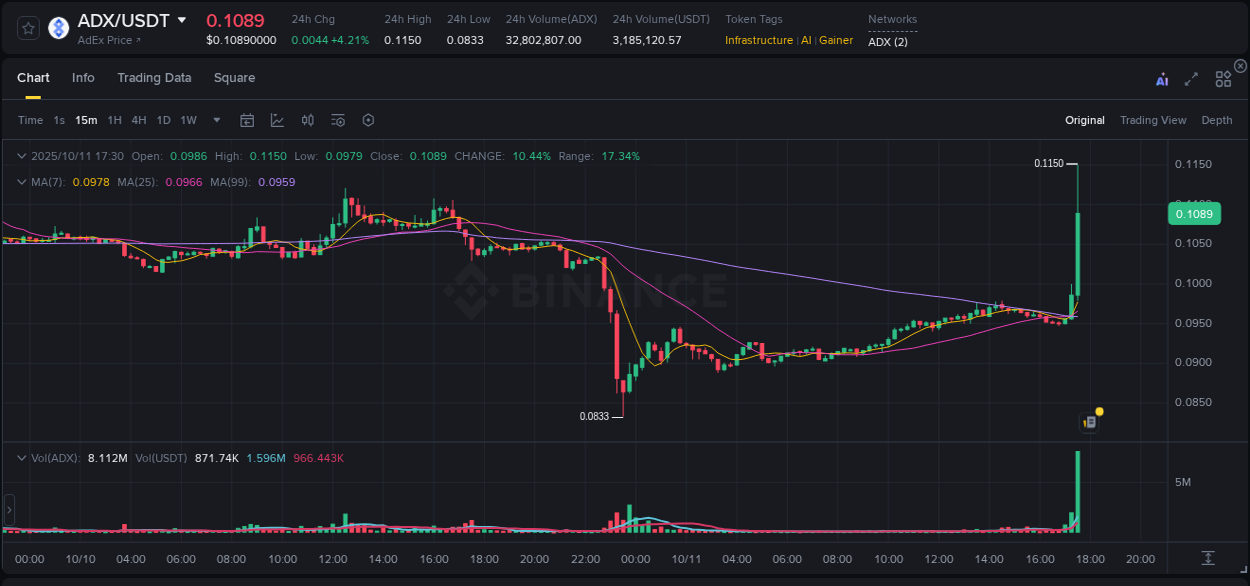Switch to the Trading Data tab
Image resolution: width=1250 pixels, height=586 pixels.
click(154, 77)
